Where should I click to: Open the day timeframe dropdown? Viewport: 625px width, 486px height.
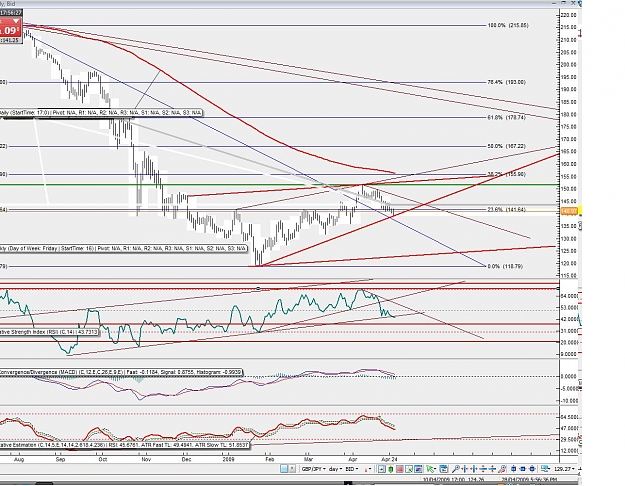pos(335,469)
